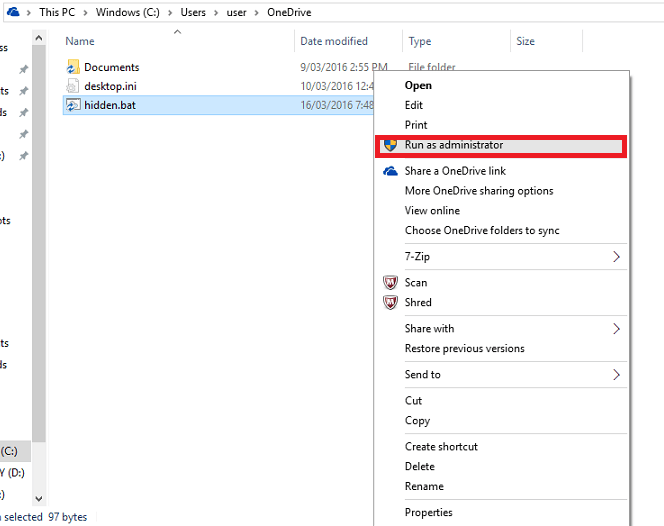Select Run as administrator
664x526 pixels.
pyautogui.click(x=501, y=145)
